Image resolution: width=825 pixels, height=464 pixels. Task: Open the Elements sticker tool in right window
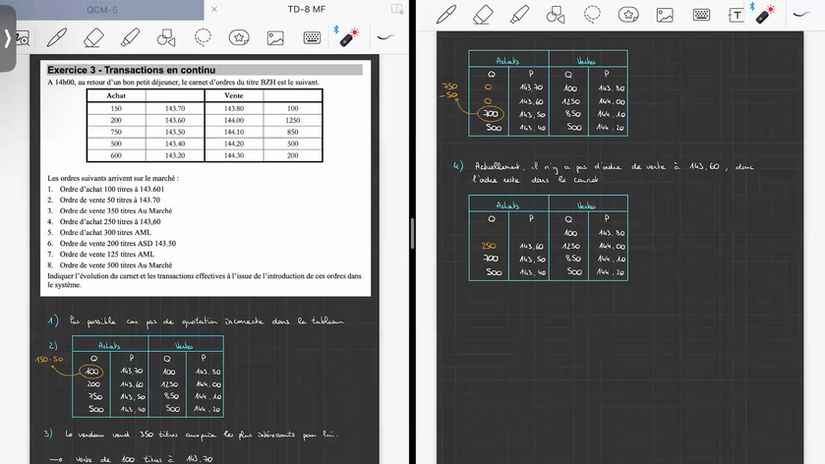(x=628, y=15)
